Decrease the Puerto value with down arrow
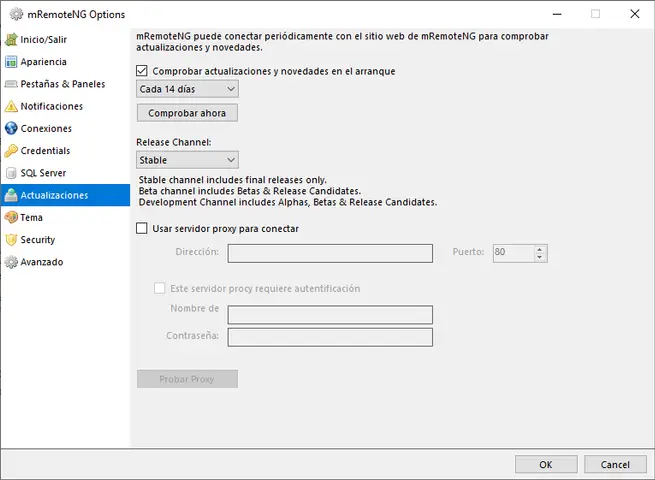The width and height of the screenshot is (655, 480). click(x=540, y=257)
